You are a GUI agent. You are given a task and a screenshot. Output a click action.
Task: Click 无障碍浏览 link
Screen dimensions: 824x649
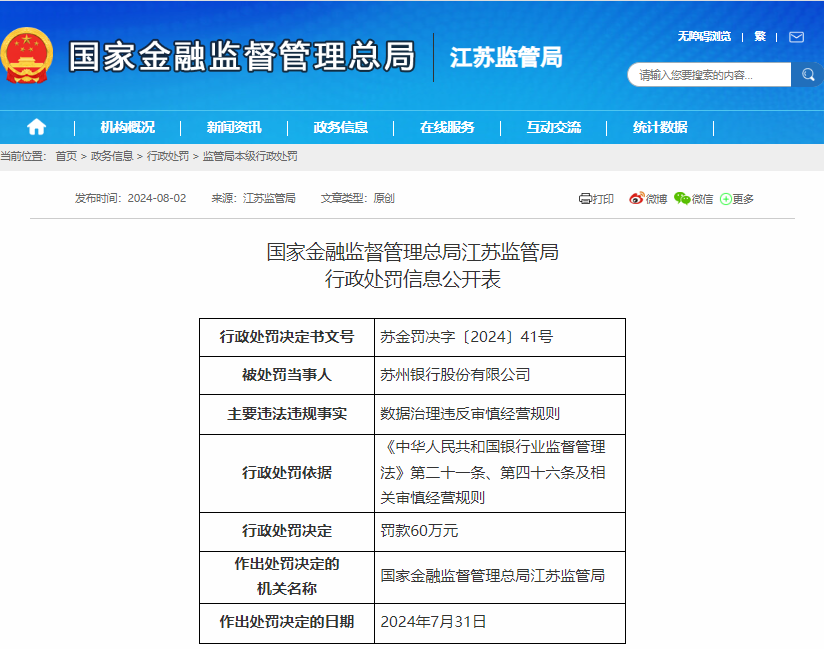click(x=704, y=36)
